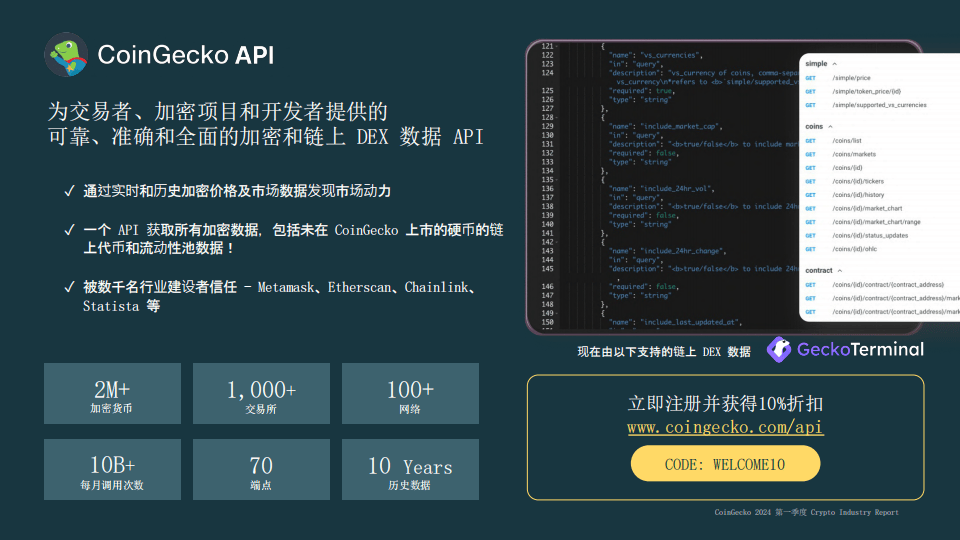Select the /coins/{id}/market_chart/range endpoint
Viewport: 960px width, 540px height.
point(876,222)
